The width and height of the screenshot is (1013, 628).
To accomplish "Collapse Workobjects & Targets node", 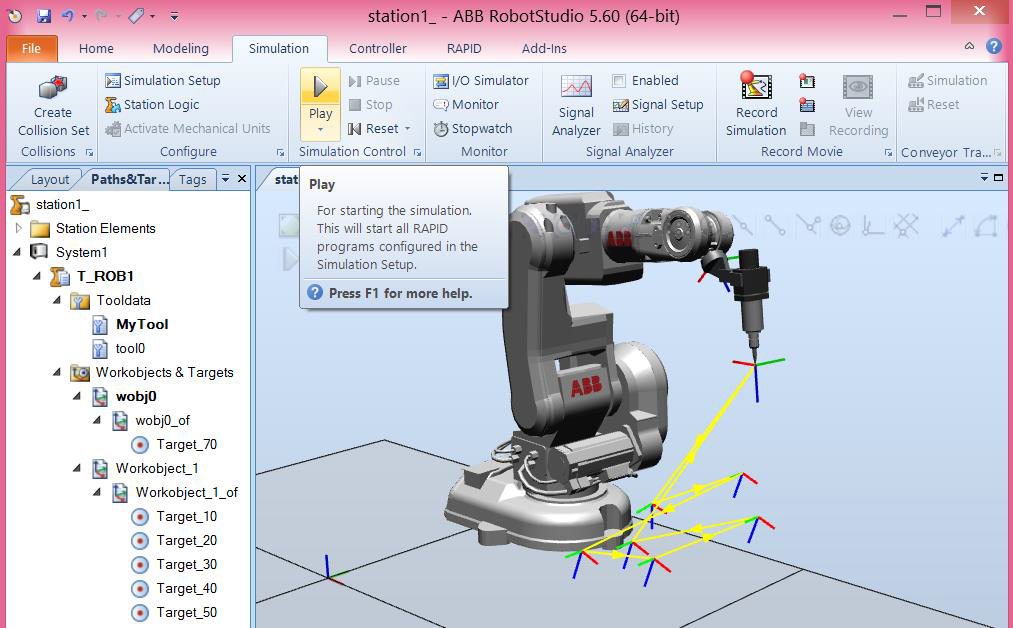I will pyautogui.click(x=57, y=372).
